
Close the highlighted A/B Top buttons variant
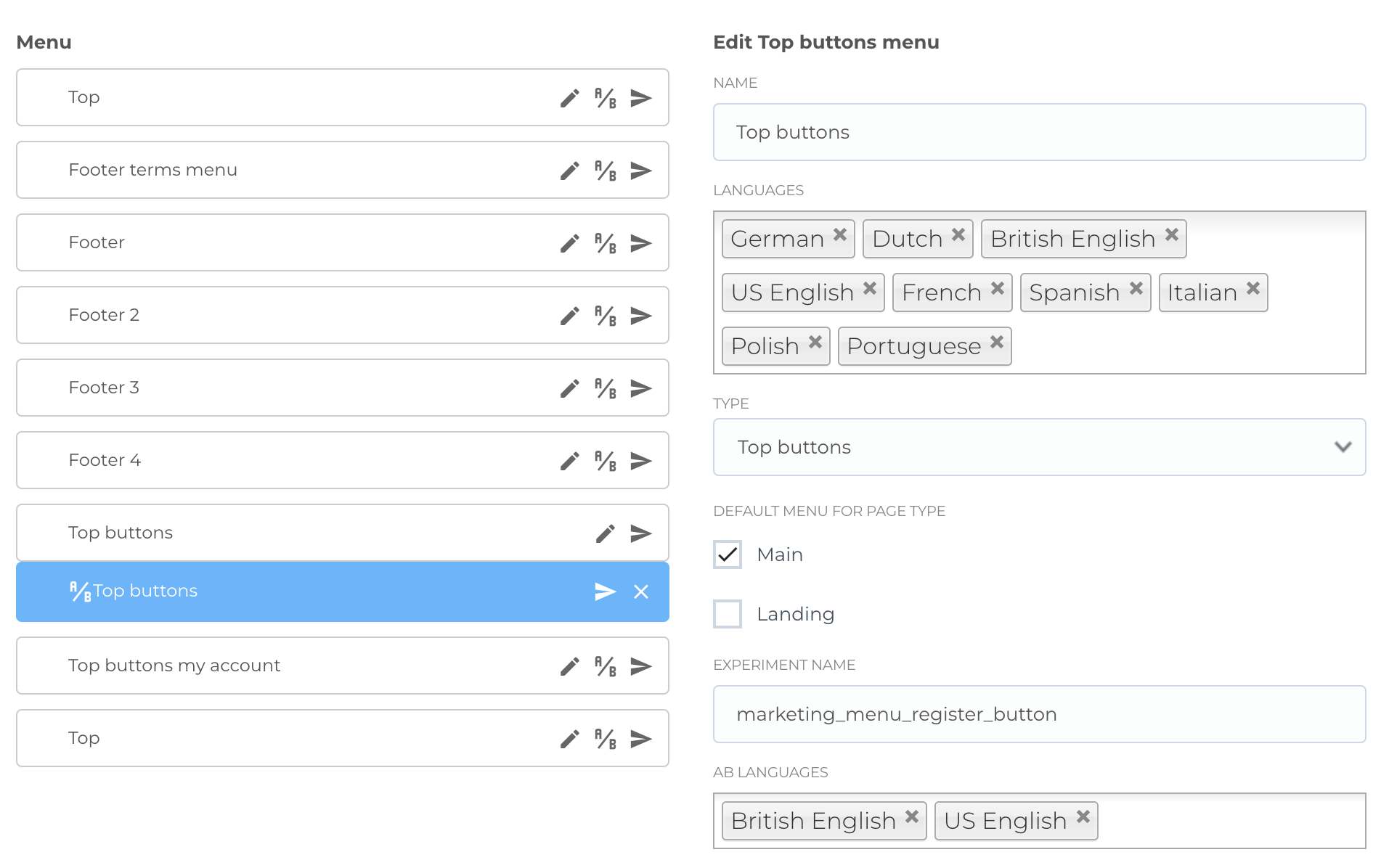click(640, 591)
